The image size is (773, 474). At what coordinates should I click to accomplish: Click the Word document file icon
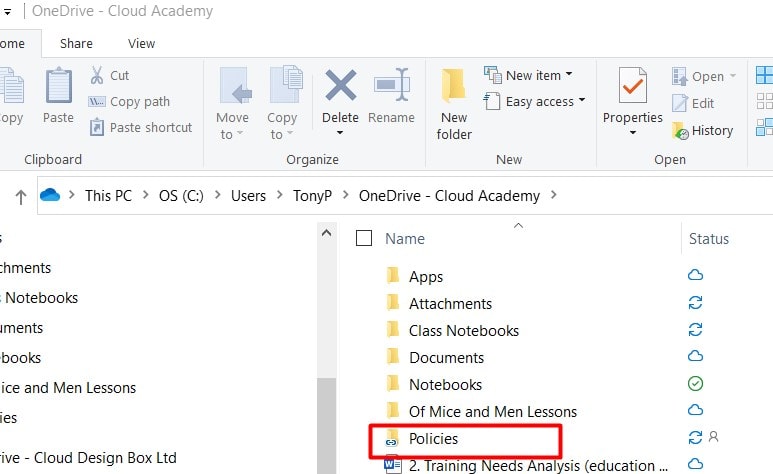click(x=393, y=465)
